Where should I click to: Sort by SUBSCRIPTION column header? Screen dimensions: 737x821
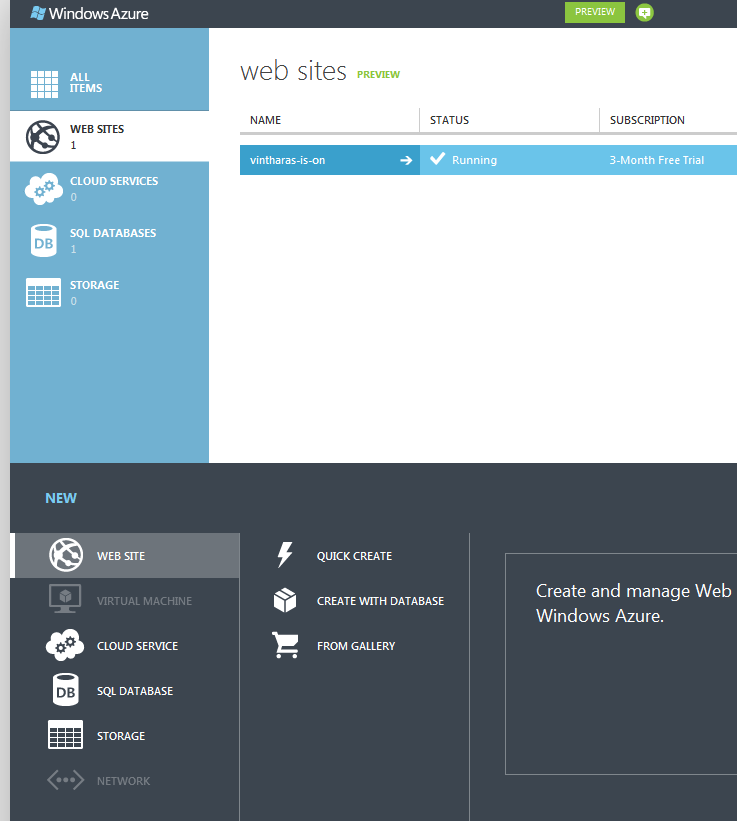coord(647,120)
